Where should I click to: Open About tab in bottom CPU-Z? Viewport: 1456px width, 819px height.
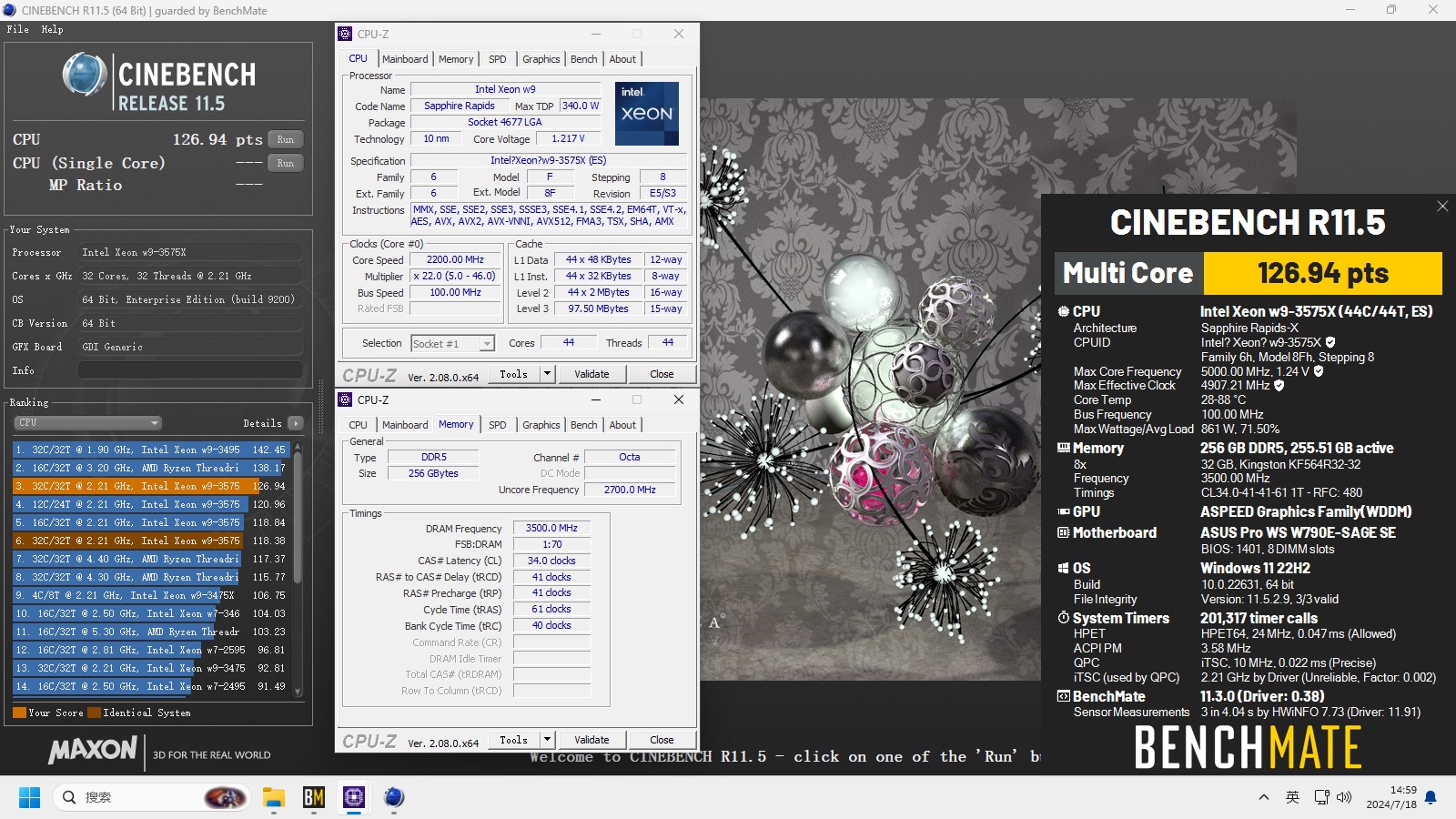point(622,425)
